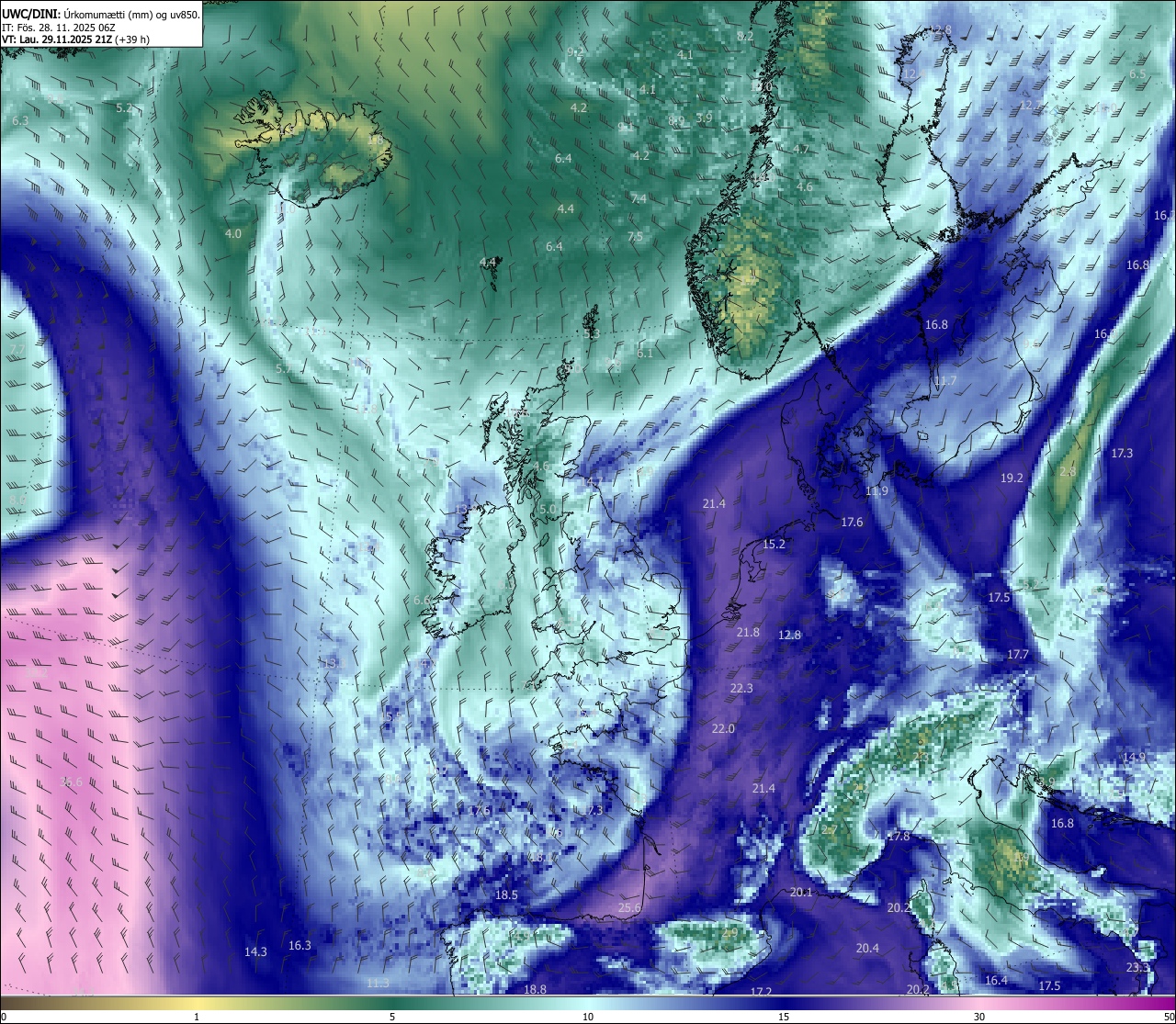Click the map value '17.2'
Screen dimensions: 1176x1024
[761, 992]
